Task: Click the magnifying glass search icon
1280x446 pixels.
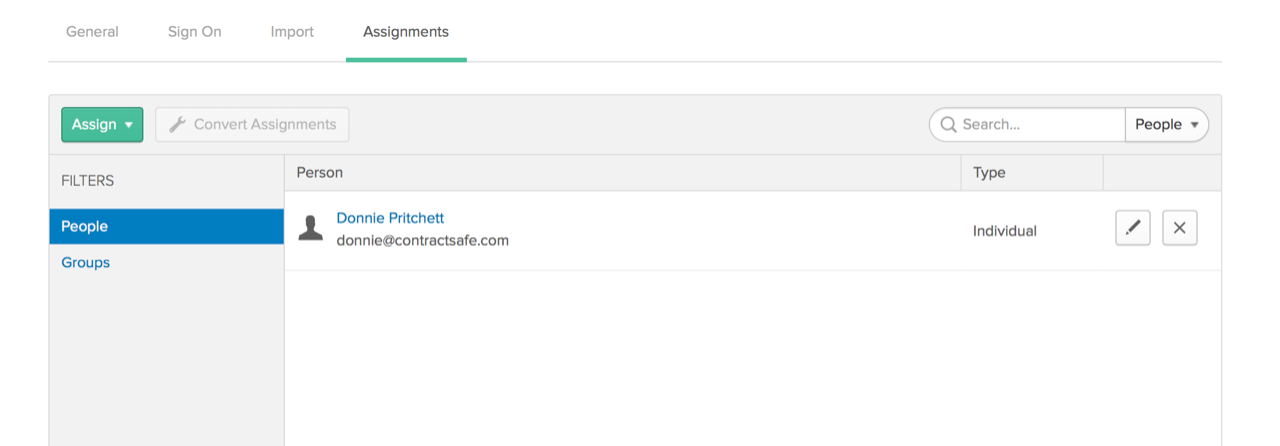Action: (x=947, y=125)
